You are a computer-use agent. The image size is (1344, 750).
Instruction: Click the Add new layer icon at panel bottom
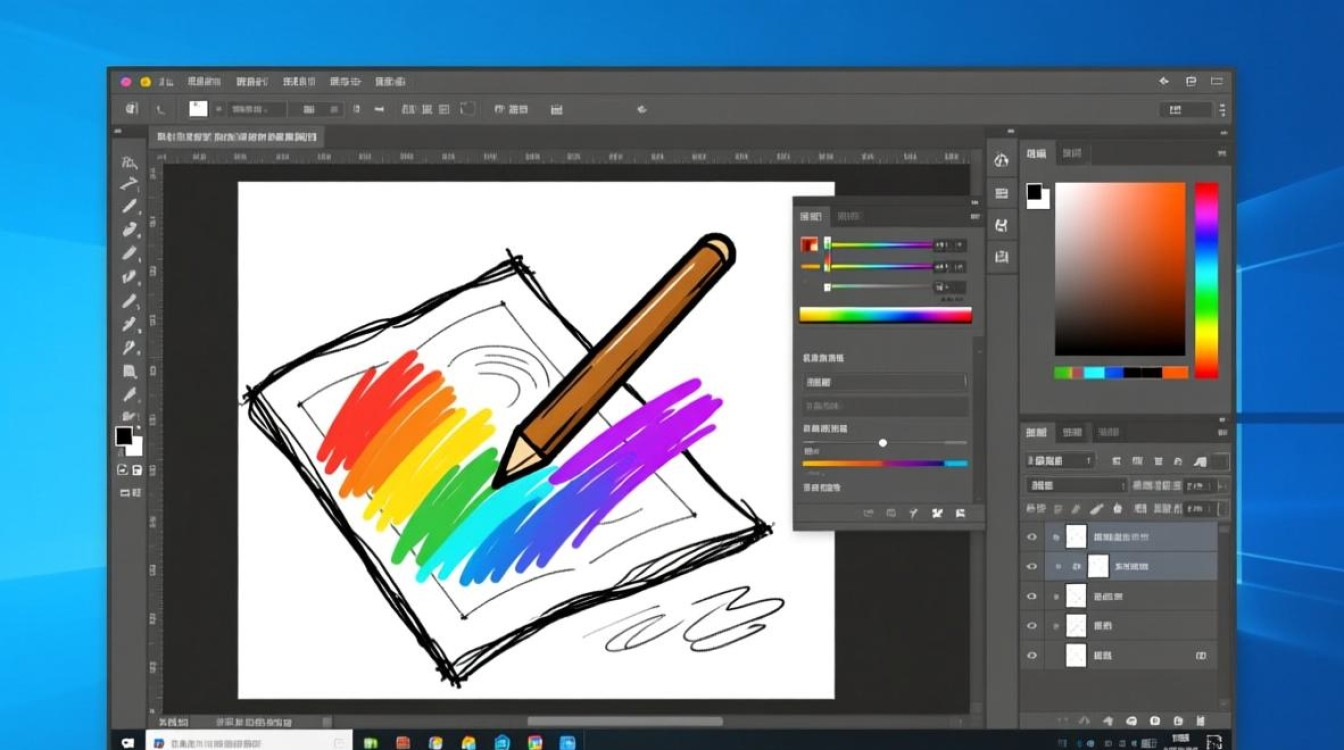coord(1180,718)
